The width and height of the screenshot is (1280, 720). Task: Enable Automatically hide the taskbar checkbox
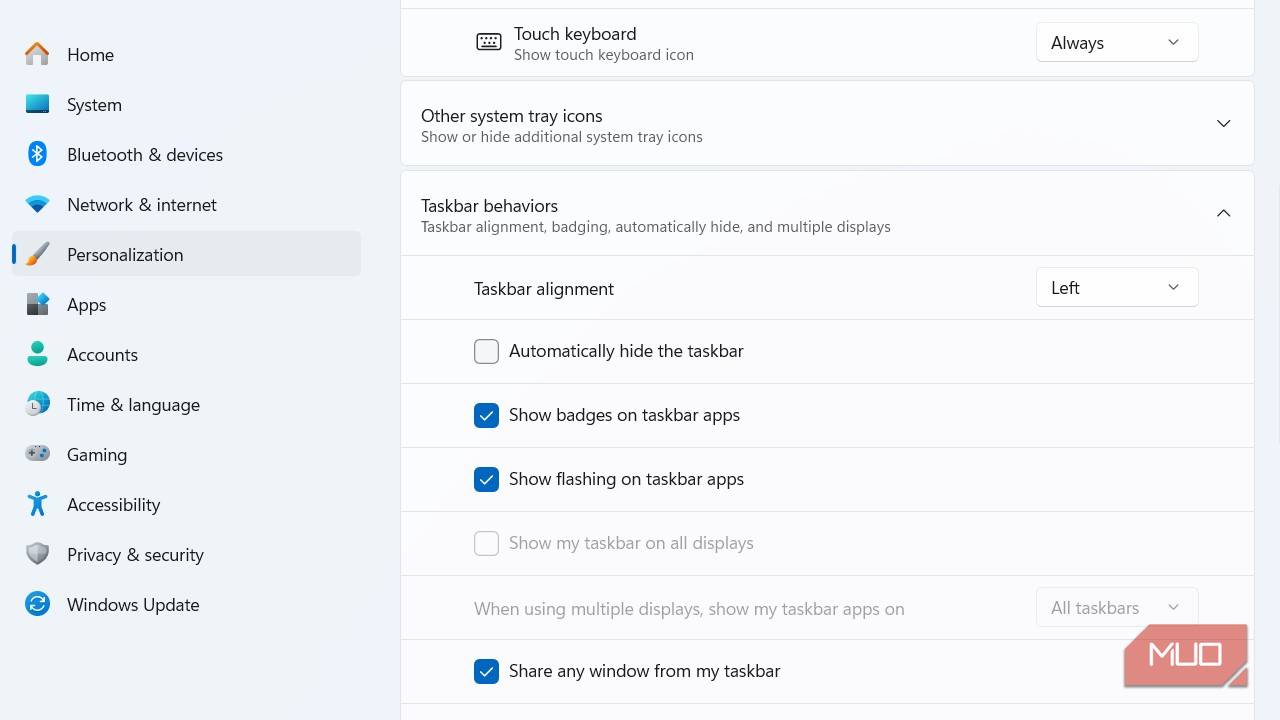(x=486, y=351)
